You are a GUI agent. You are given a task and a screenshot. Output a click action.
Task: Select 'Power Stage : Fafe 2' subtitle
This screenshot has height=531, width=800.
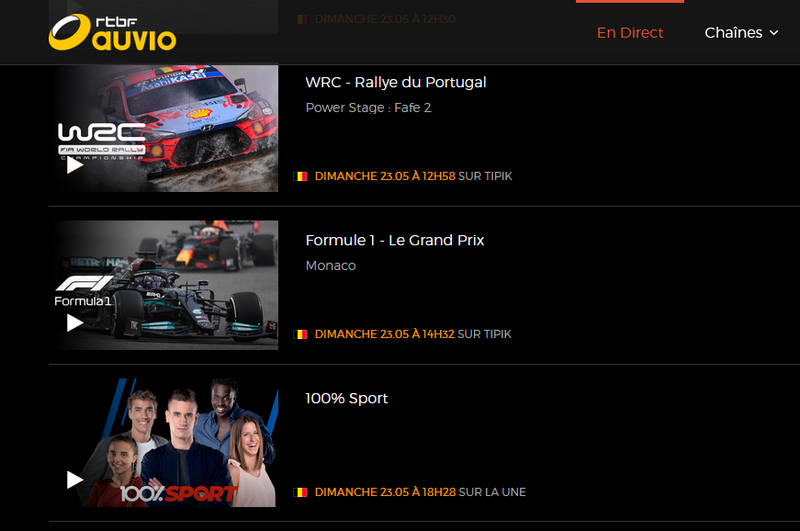pos(368,108)
